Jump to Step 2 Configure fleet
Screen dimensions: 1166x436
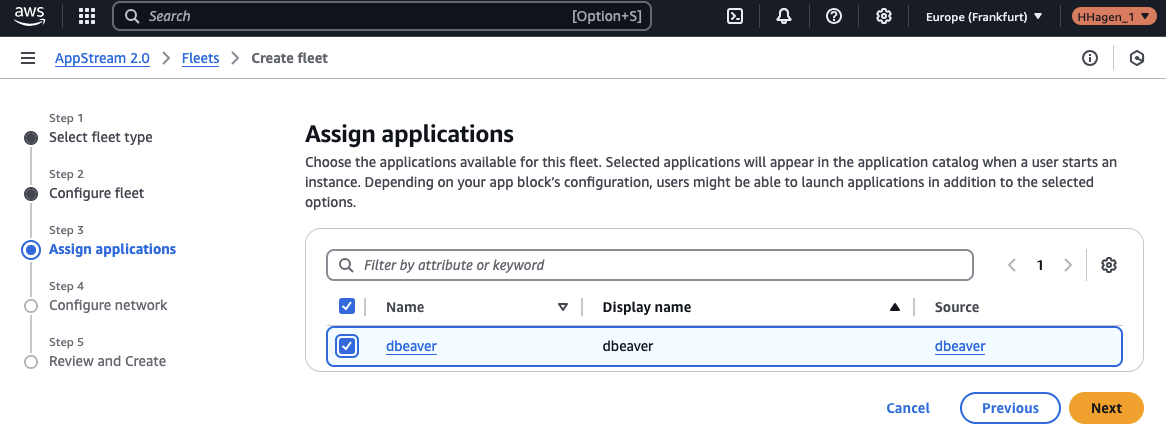(x=97, y=193)
